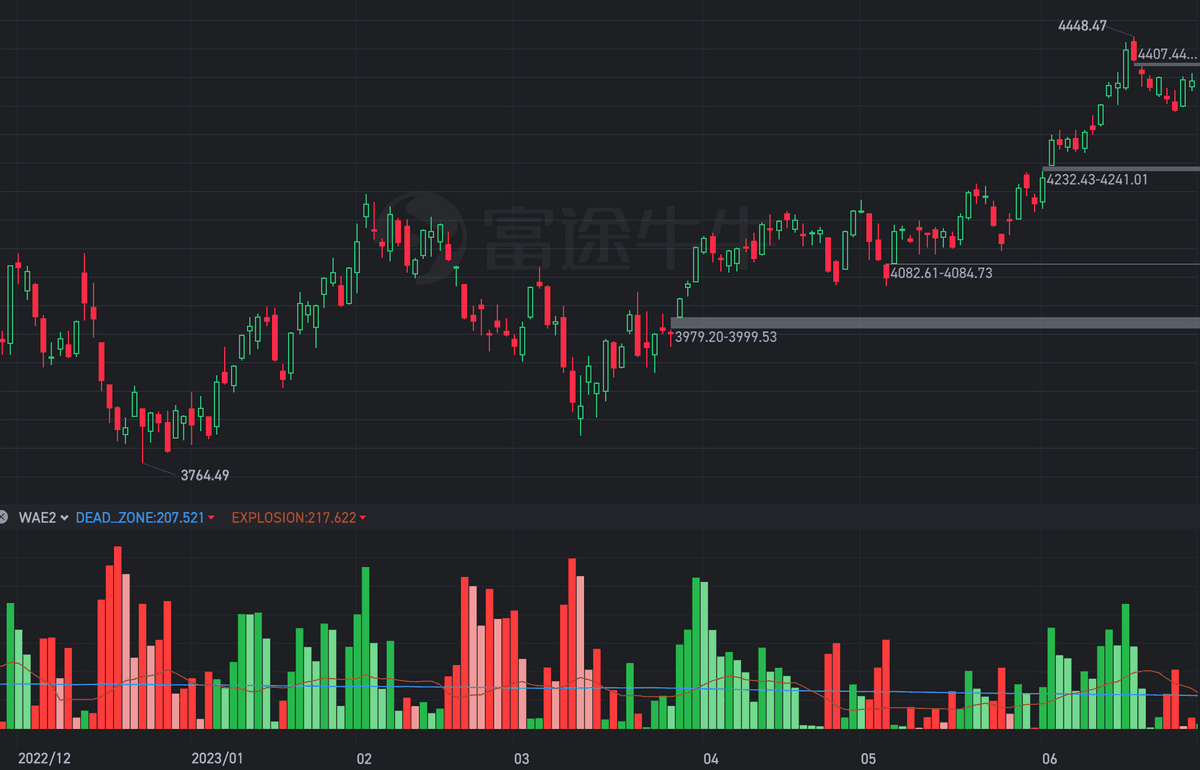Click the 2023/01 date on time axis
Screen dimensions: 1200x770
tap(217, 759)
